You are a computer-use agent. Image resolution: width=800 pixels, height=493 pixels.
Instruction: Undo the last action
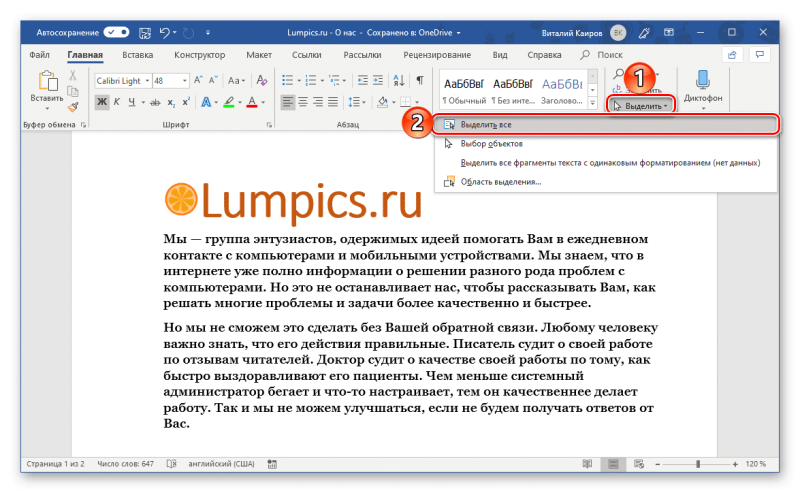click(x=164, y=33)
